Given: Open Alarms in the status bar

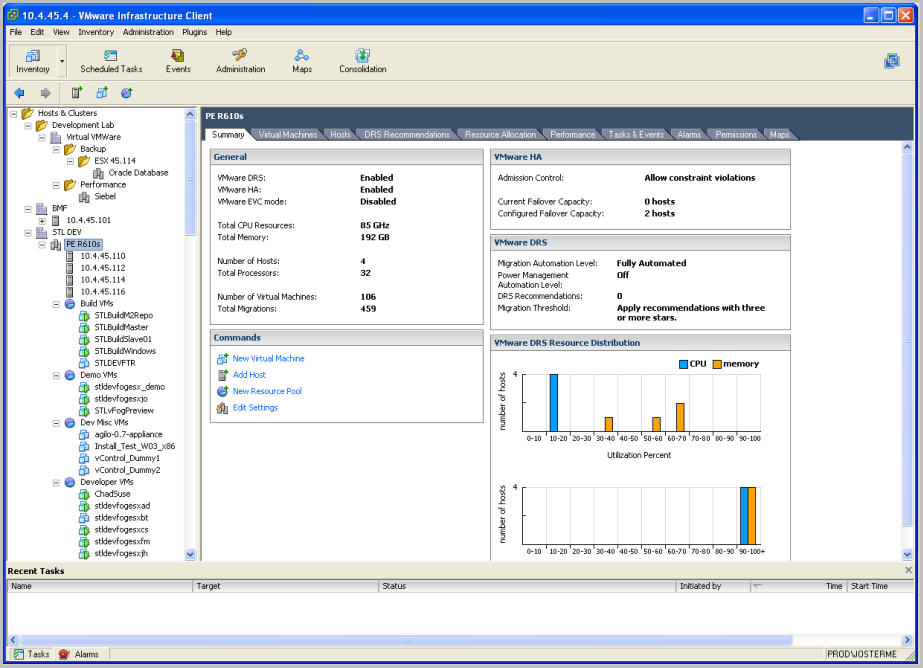Looking at the screenshot, I should [79, 654].
